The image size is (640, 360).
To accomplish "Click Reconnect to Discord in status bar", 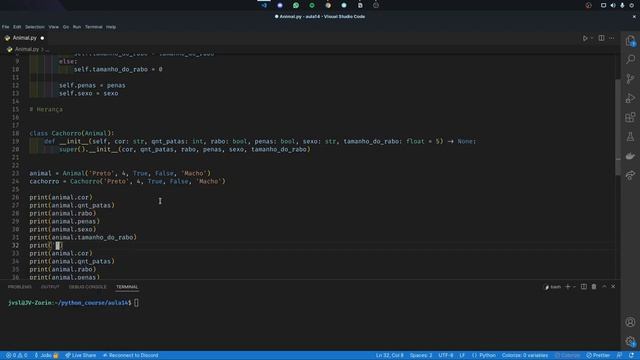I will 130,356.
